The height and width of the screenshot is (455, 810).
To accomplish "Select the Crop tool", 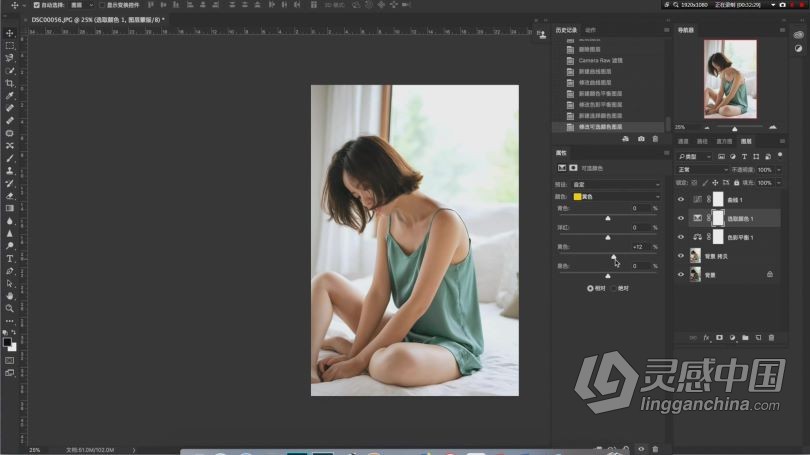I will [10, 83].
